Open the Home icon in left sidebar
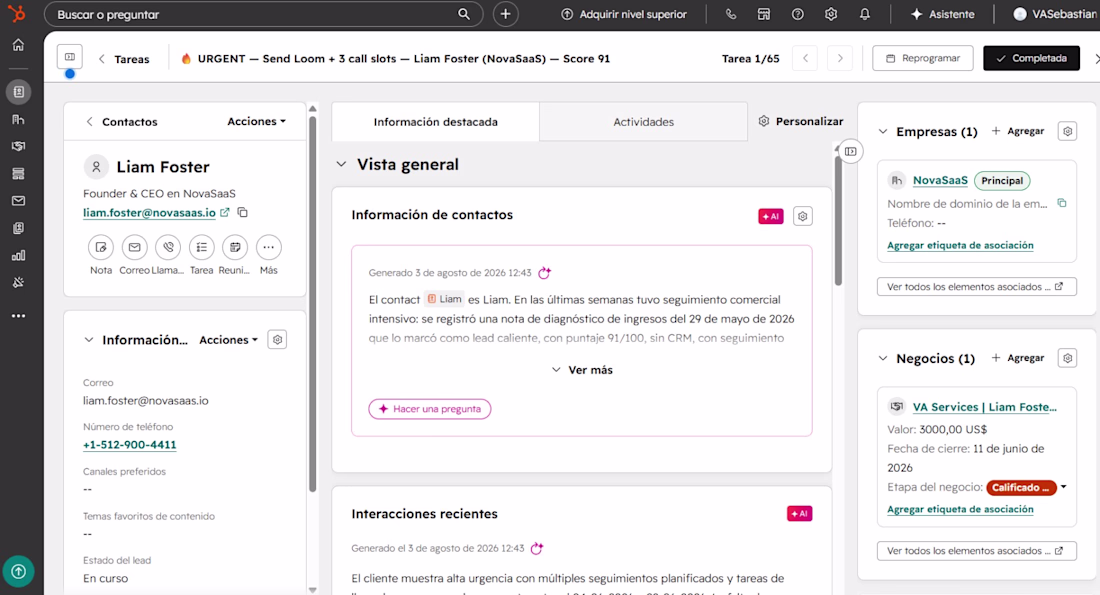The height and width of the screenshot is (595, 1100). (x=18, y=45)
